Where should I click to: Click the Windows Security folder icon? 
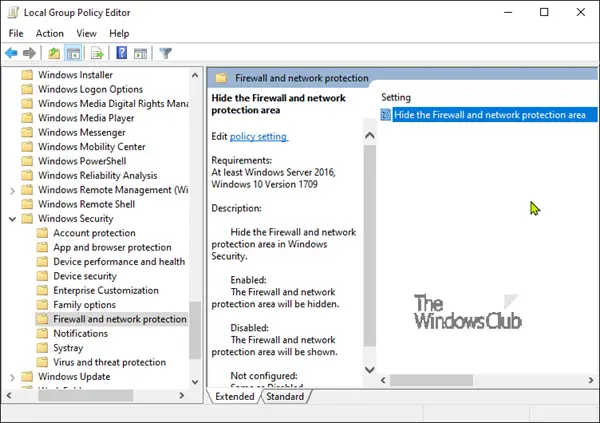[x=27, y=219]
